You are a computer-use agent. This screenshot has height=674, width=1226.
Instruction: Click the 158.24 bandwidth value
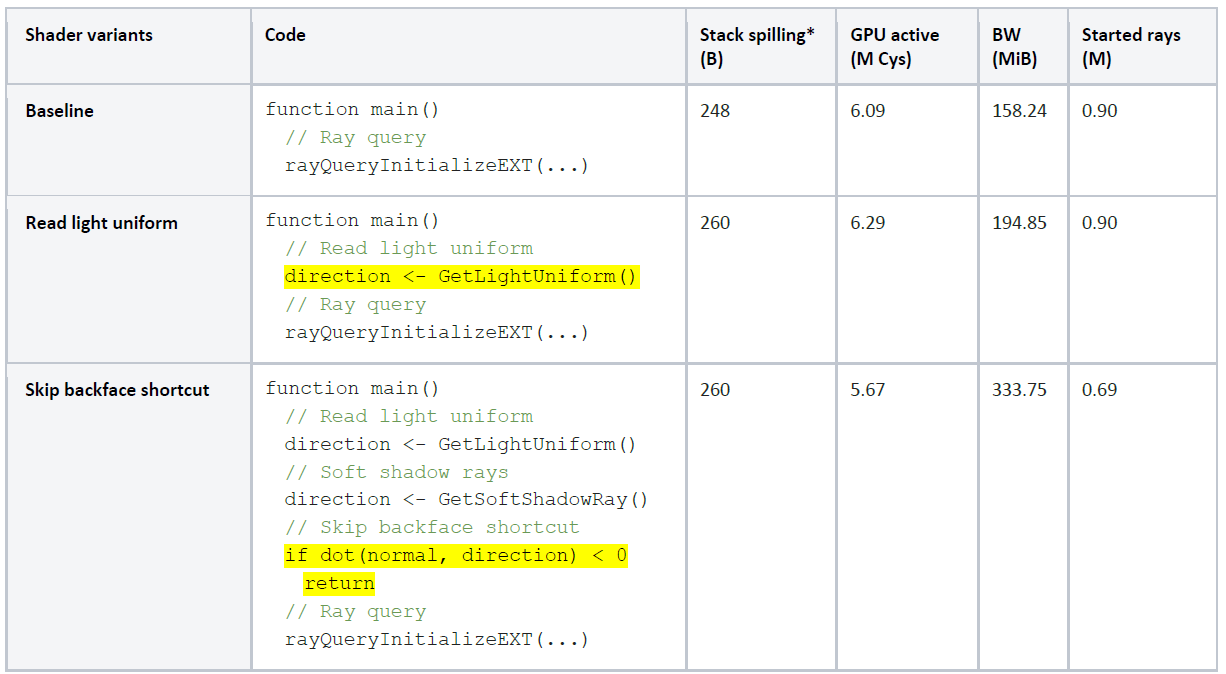point(1019,111)
